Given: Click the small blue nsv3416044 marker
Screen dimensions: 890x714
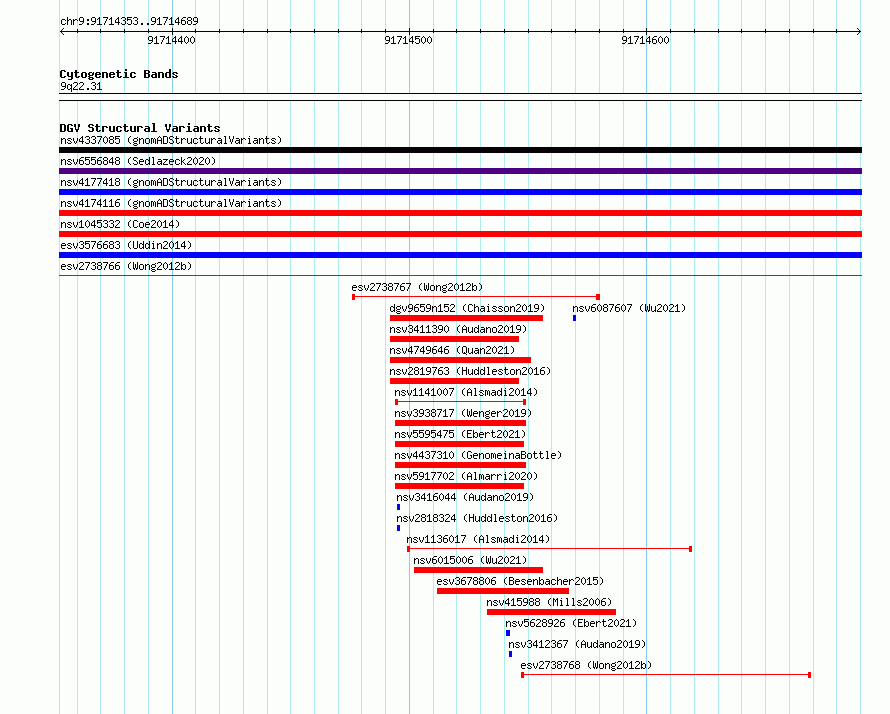Looking at the screenshot, I should pos(398,507).
